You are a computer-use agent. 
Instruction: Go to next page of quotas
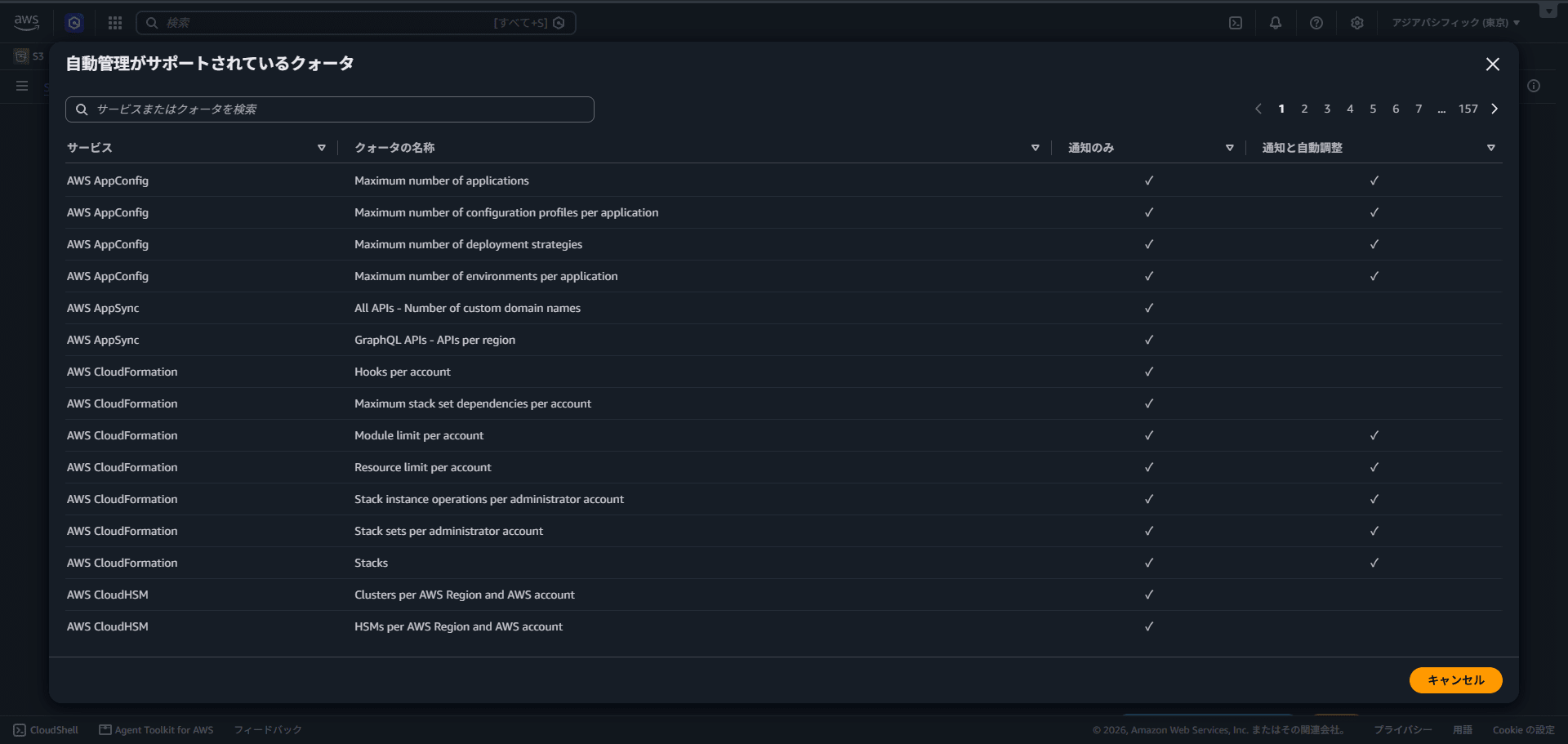[1494, 109]
